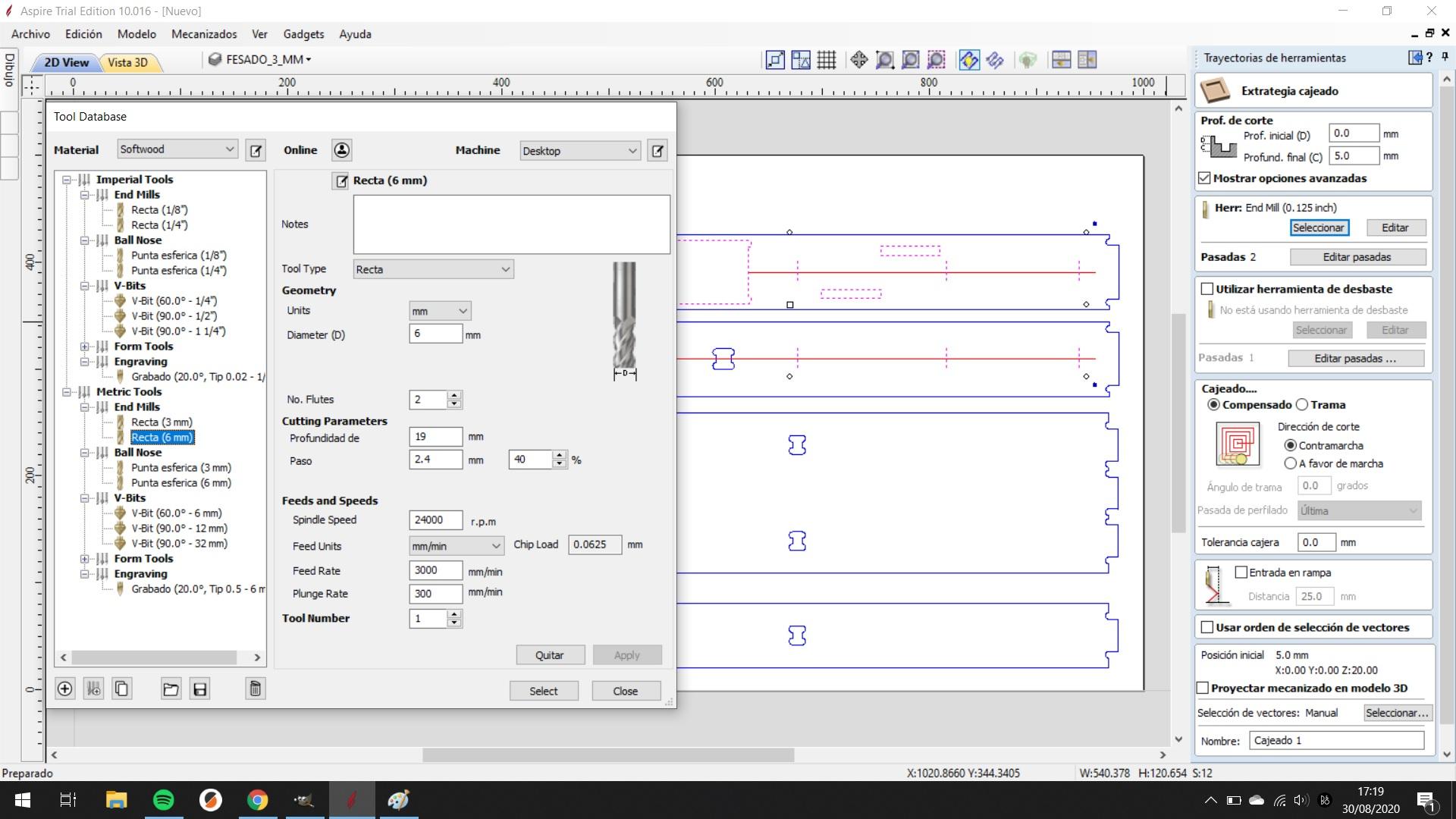The image size is (1456, 819).
Task: Click the Select button in Tool Database
Action: (543, 691)
